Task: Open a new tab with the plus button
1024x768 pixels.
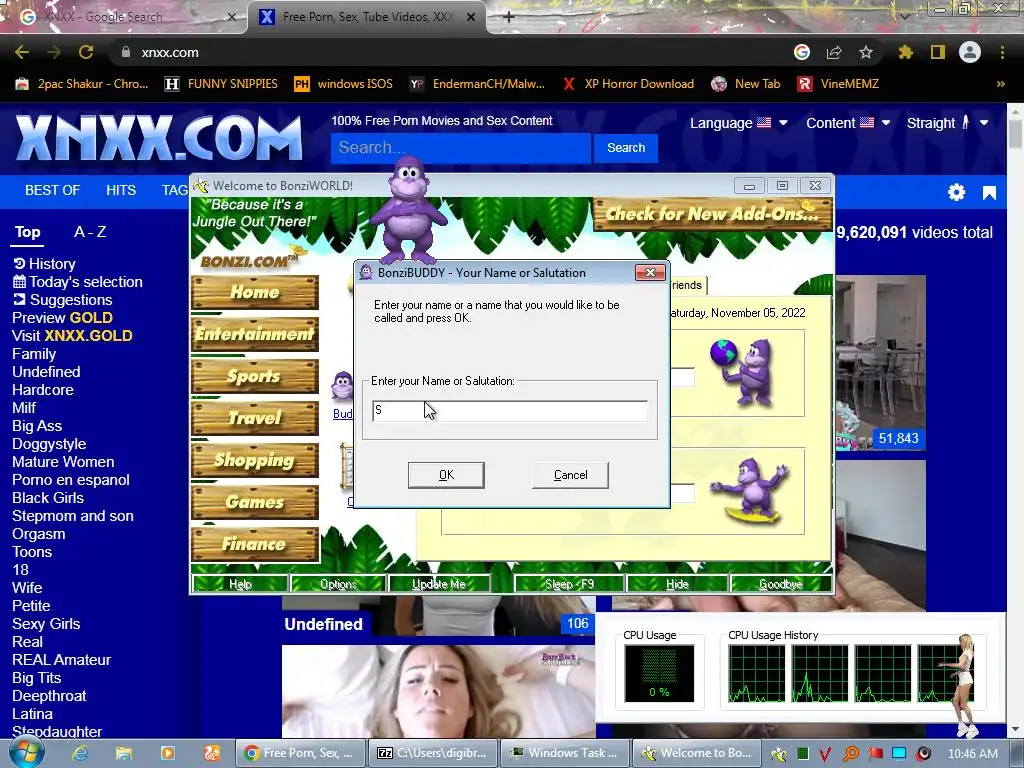Action: (509, 17)
